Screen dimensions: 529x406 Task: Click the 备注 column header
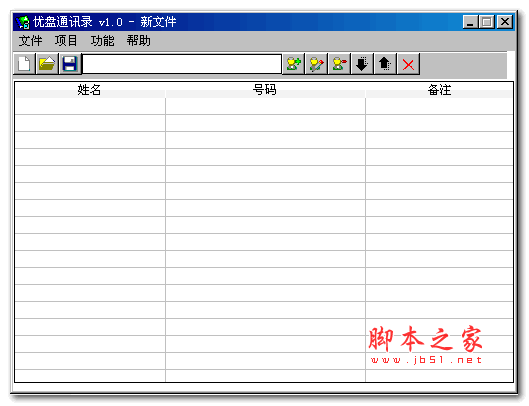(439, 90)
